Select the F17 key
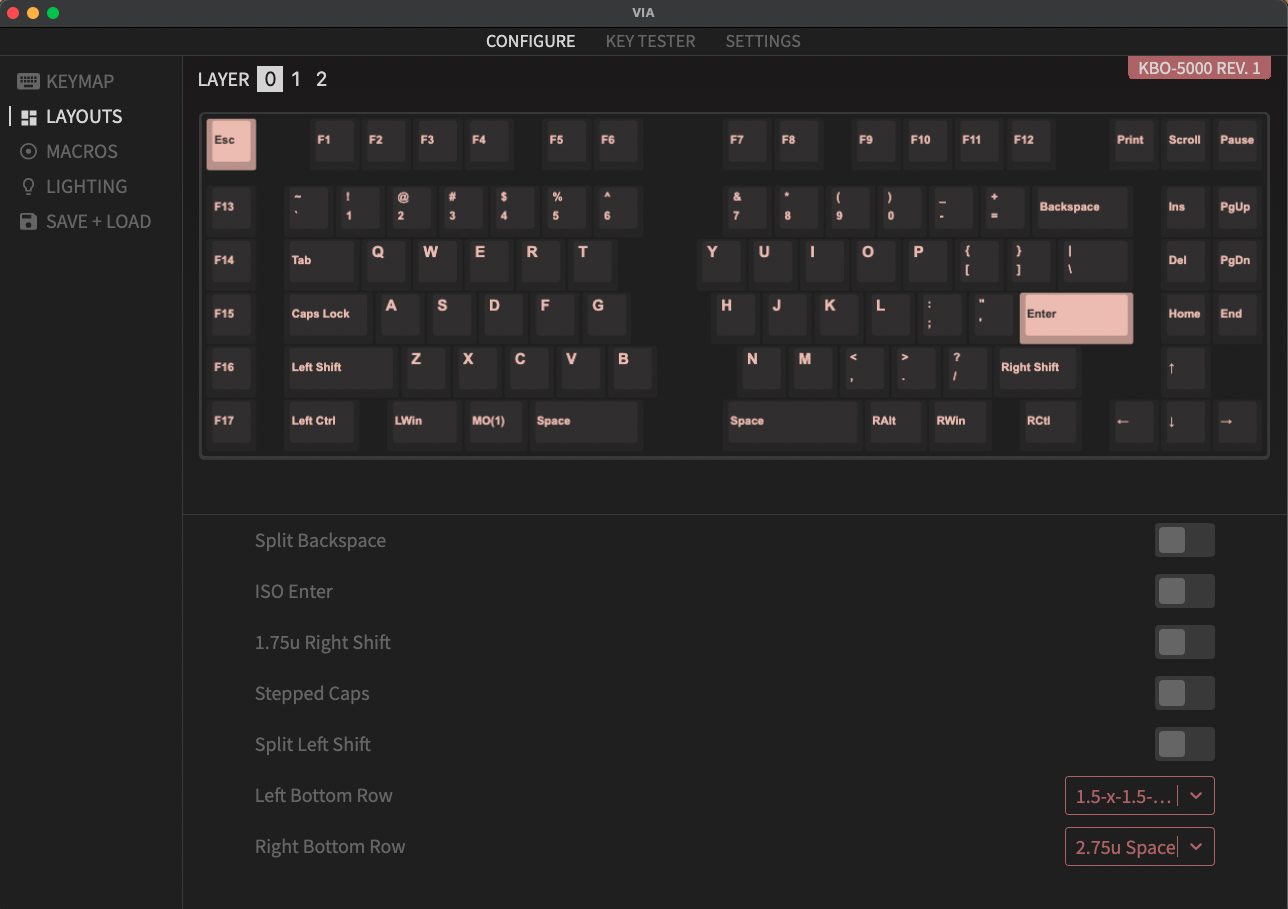The image size is (1288, 909). (231, 425)
